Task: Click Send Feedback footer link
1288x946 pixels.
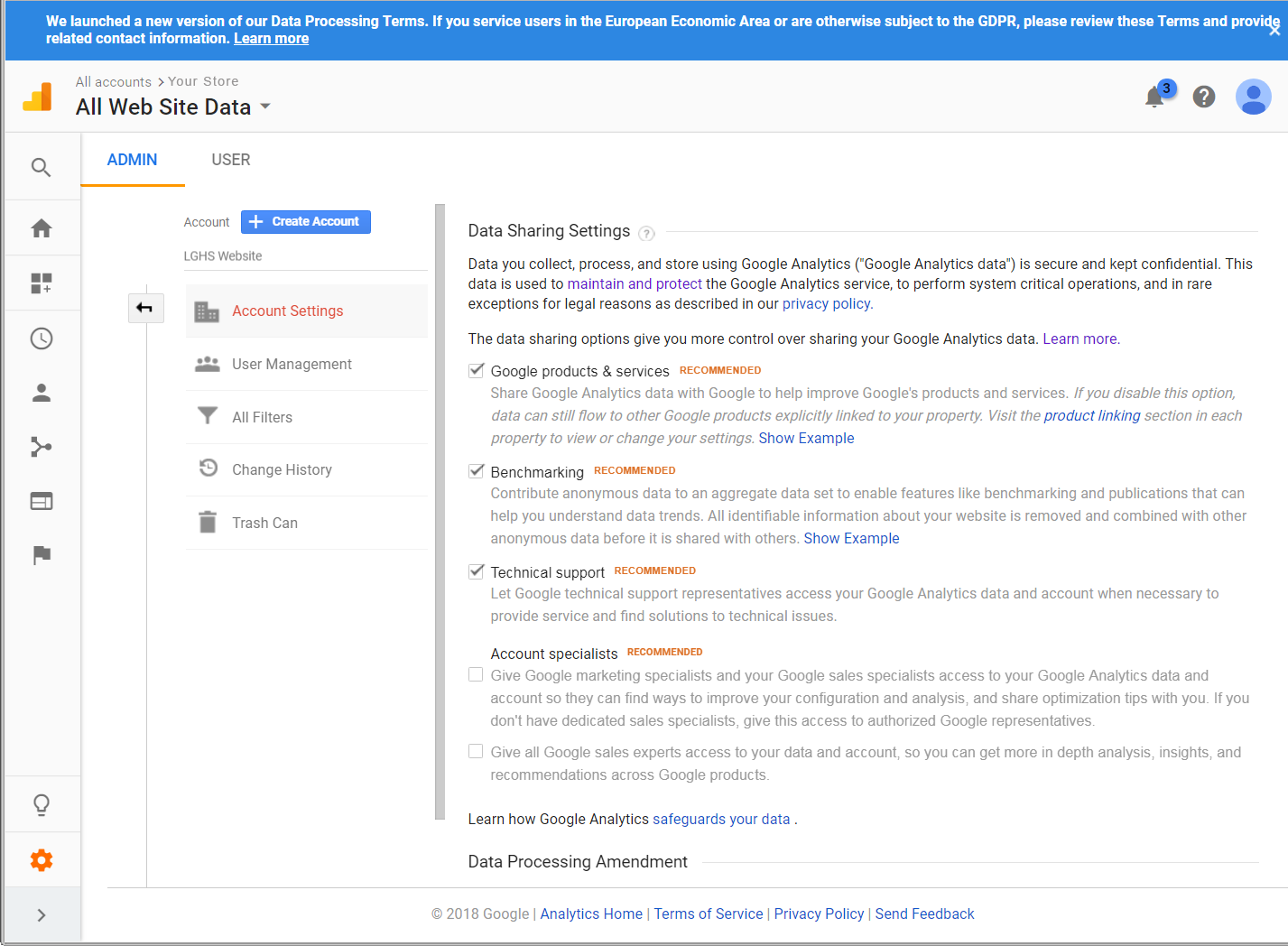Action: point(924,914)
